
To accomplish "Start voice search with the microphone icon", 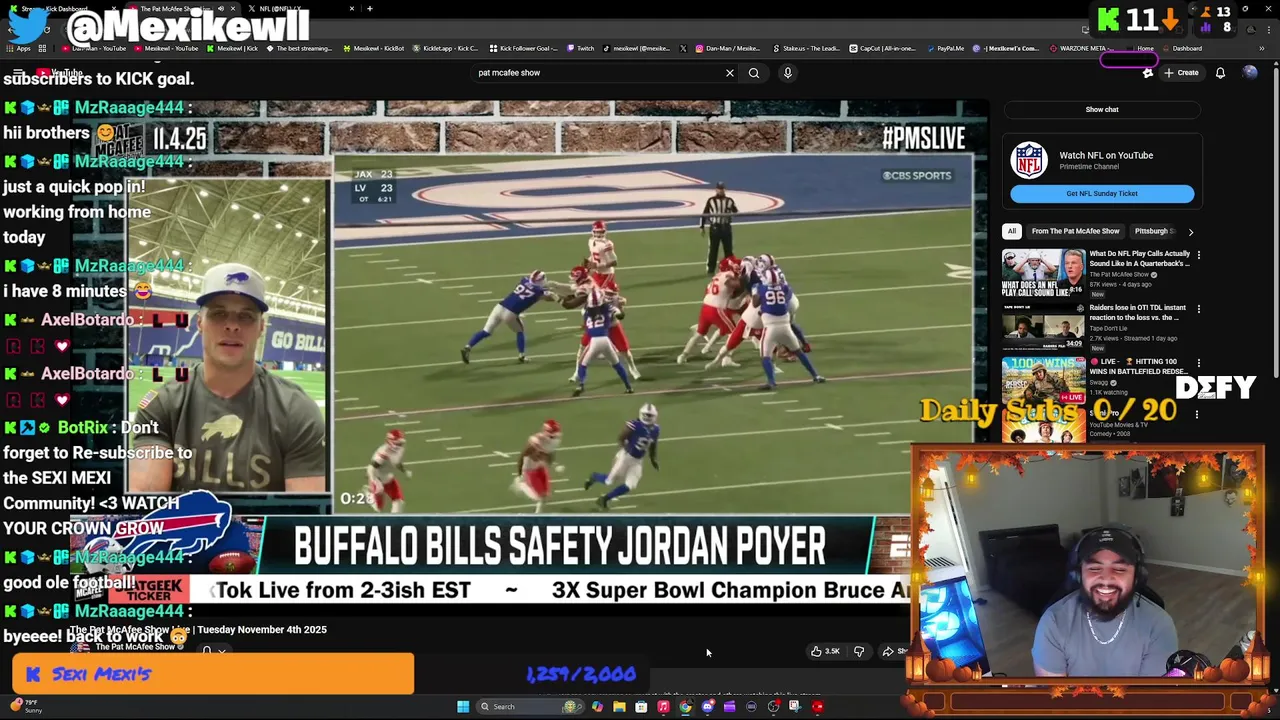I will 788,73.
